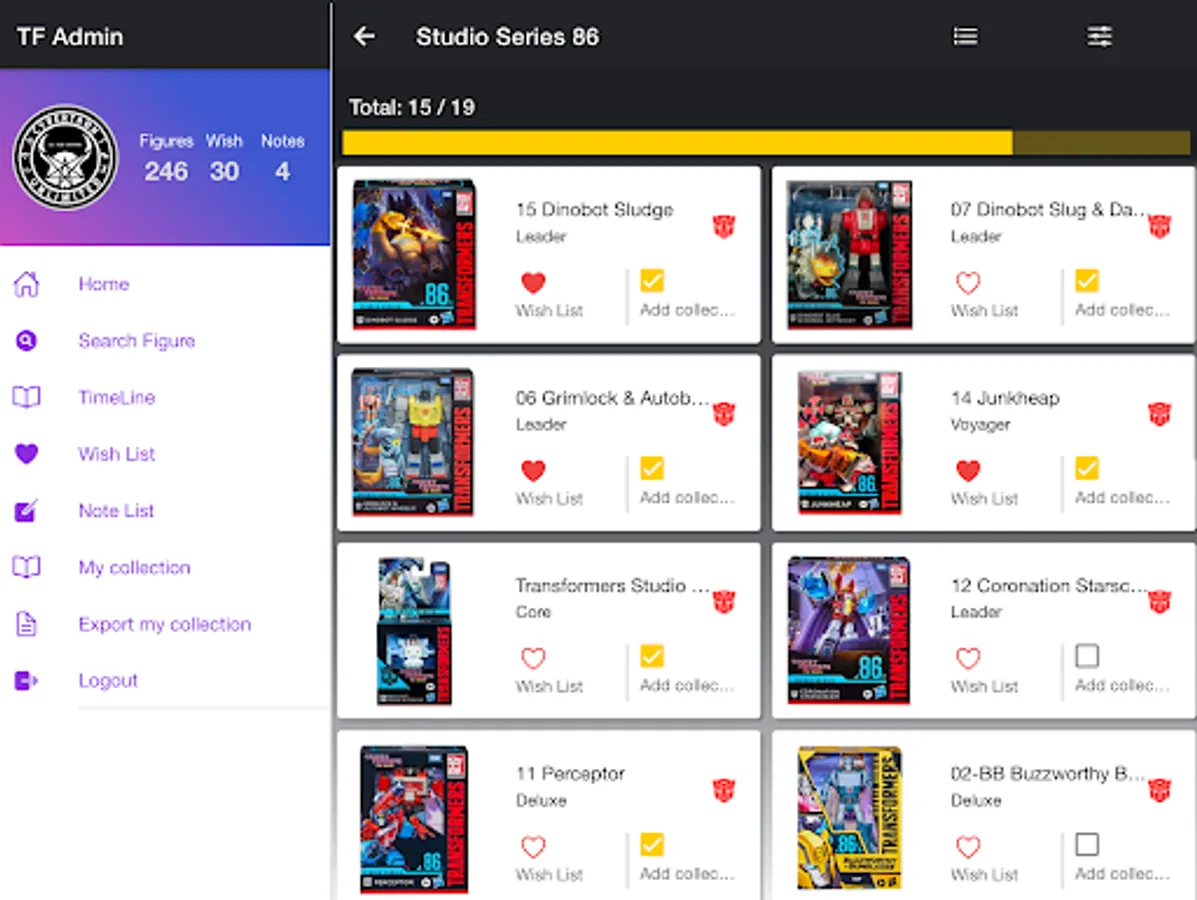Toggle wish list heart for 07 Dinobot Slug
This screenshot has height=900, width=1197.
click(968, 282)
